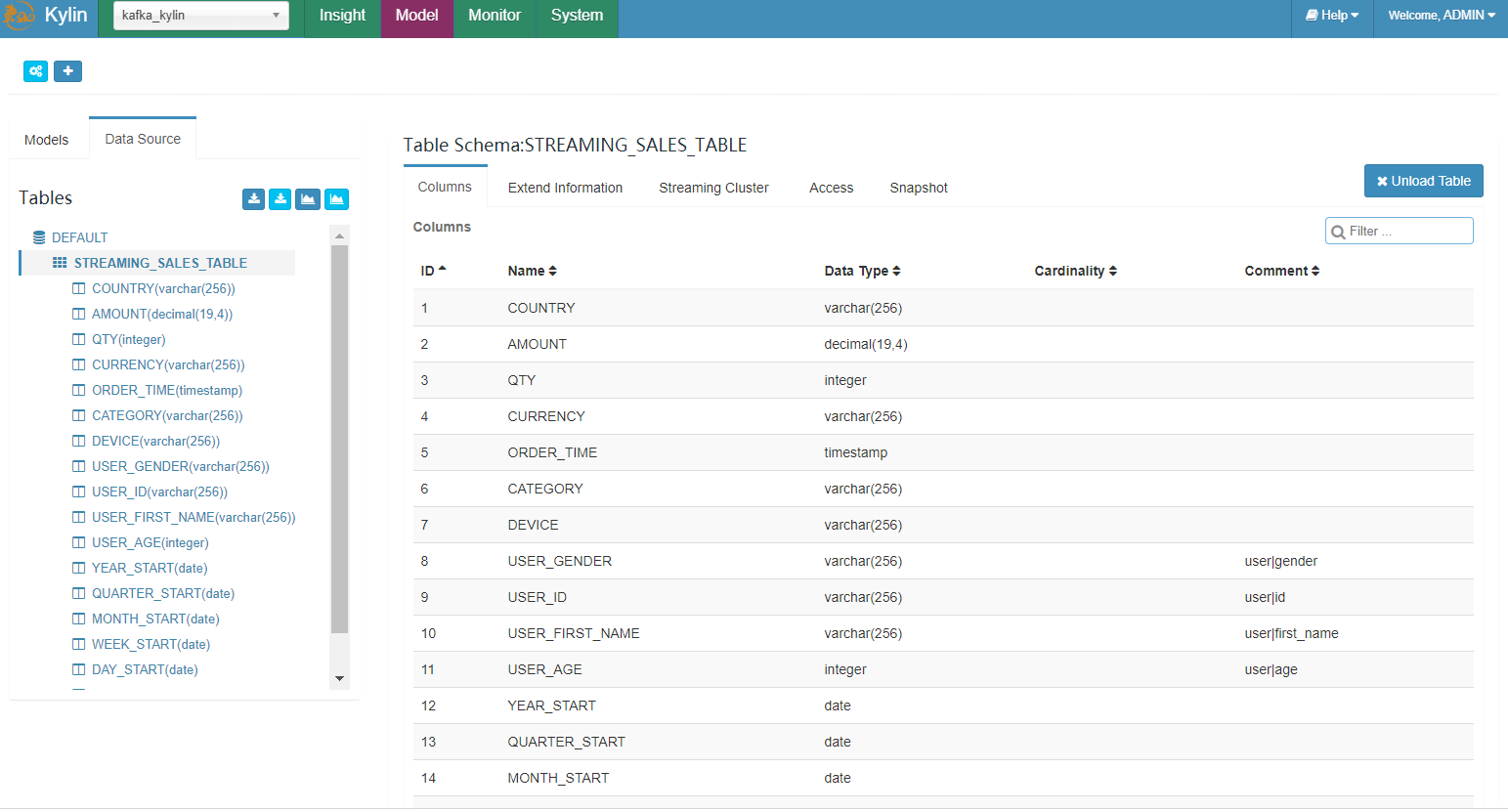
Task: Click the dark blue area-chart table icon
Action: click(x=308, y=199)
